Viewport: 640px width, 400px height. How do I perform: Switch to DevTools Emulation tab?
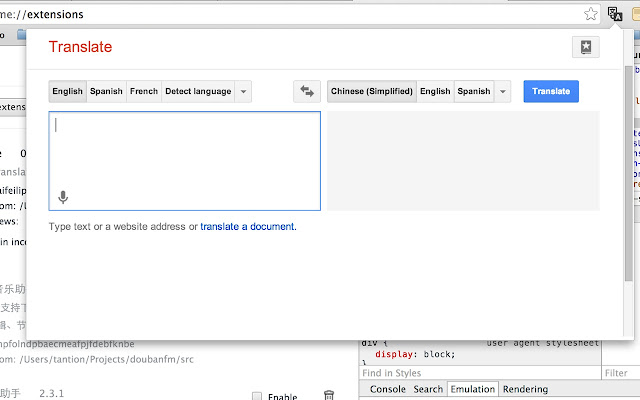[x=473, y=389]
